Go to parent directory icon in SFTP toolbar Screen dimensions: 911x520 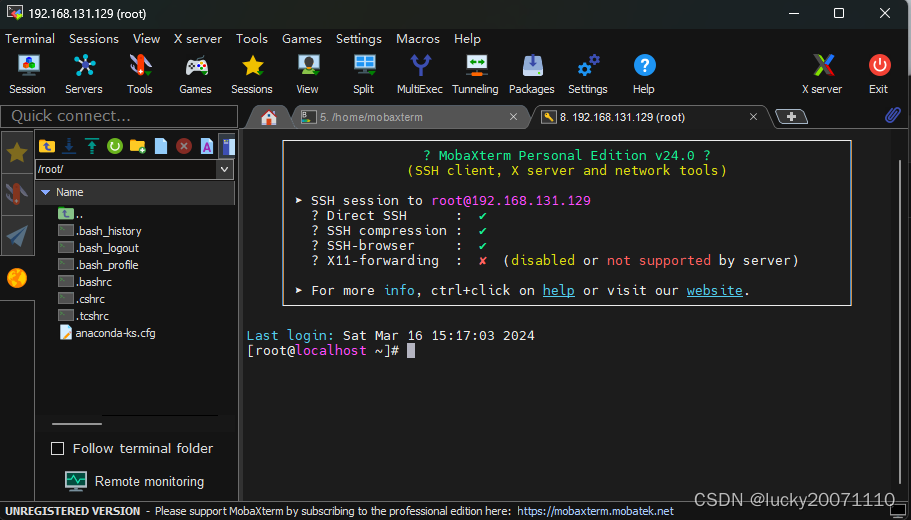47,146
